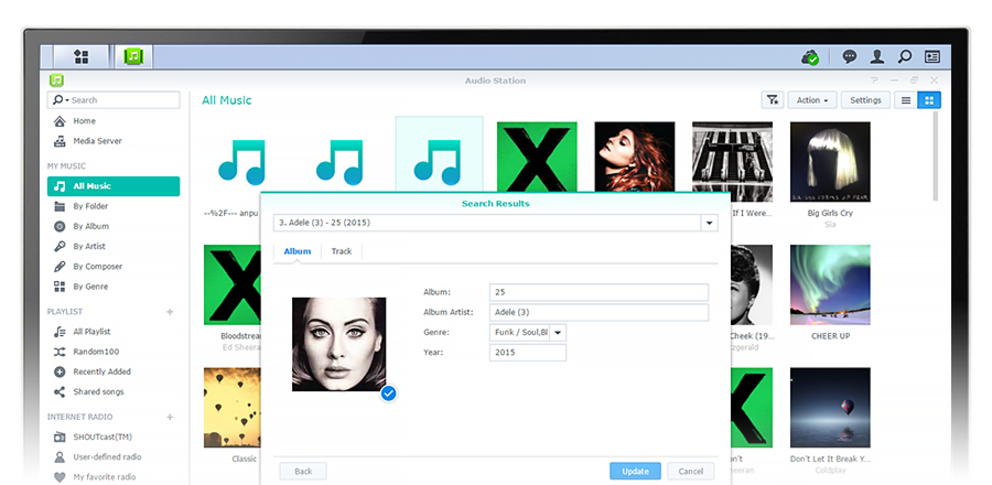Select the --%2F--- anpu music thumbnail
The width and height of the screenshot is (992, 485).
coord(244,162)
